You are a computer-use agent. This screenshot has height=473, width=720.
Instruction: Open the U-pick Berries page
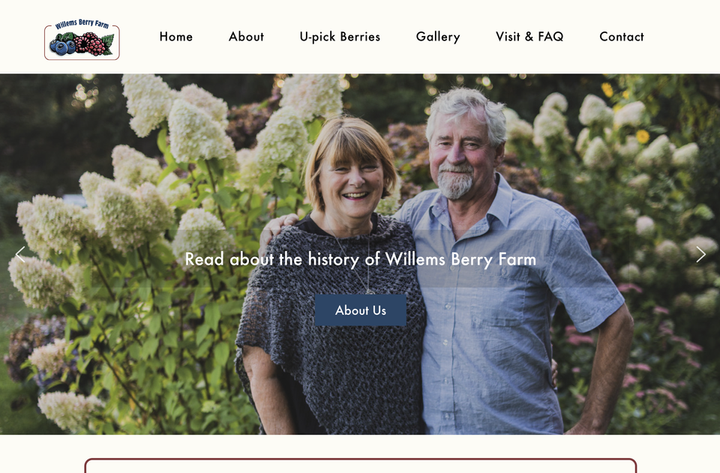[x=340, y=37]
